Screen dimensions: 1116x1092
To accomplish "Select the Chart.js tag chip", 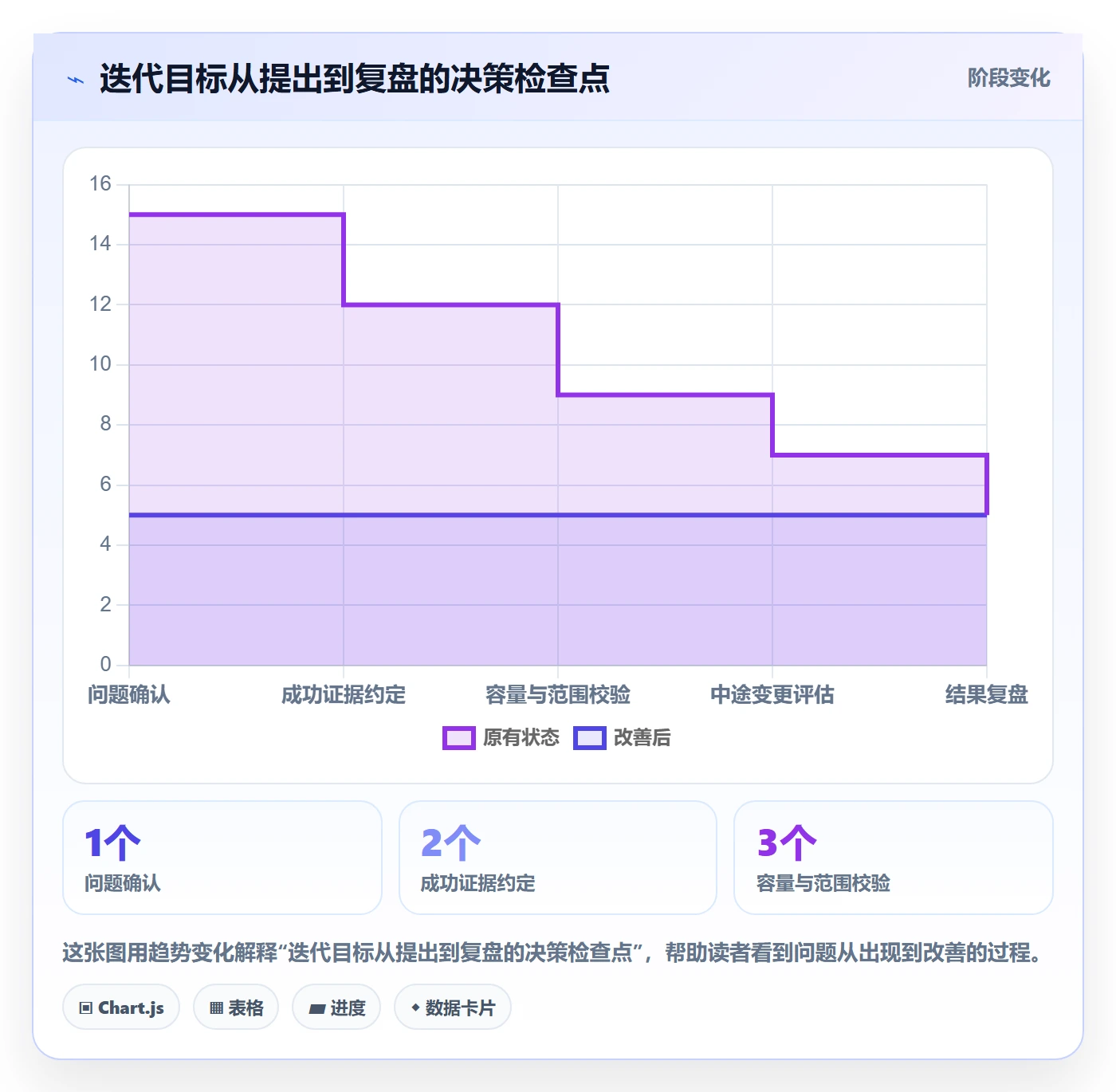I will click(121, 1008).
